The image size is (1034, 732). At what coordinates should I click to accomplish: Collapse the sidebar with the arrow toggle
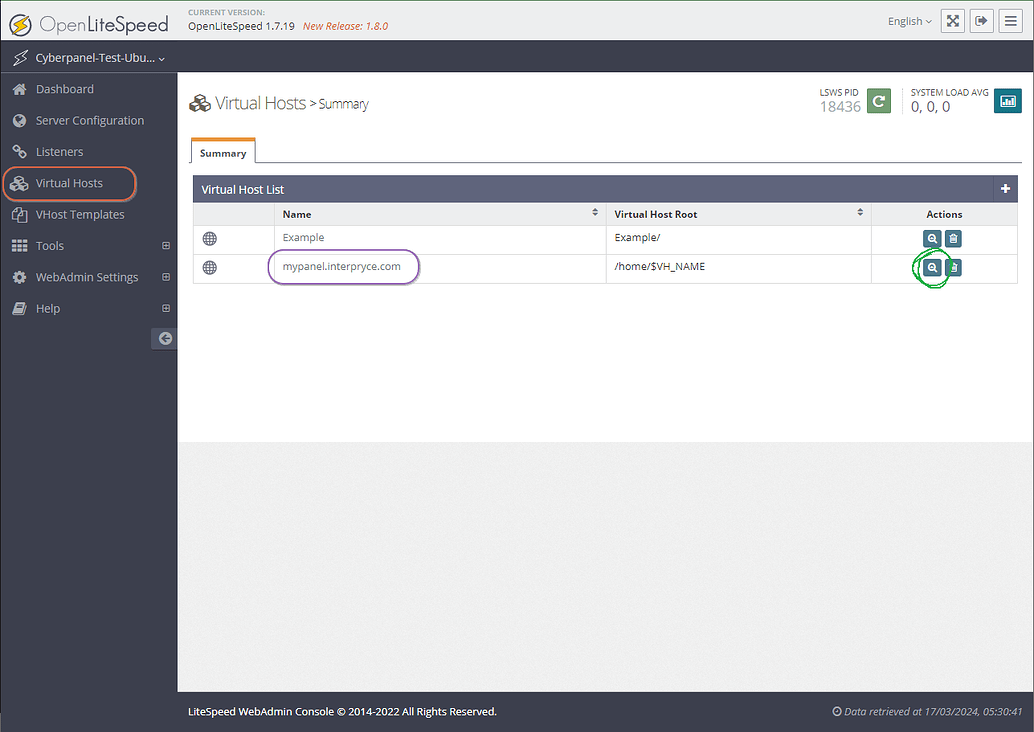tap(163, 338)
